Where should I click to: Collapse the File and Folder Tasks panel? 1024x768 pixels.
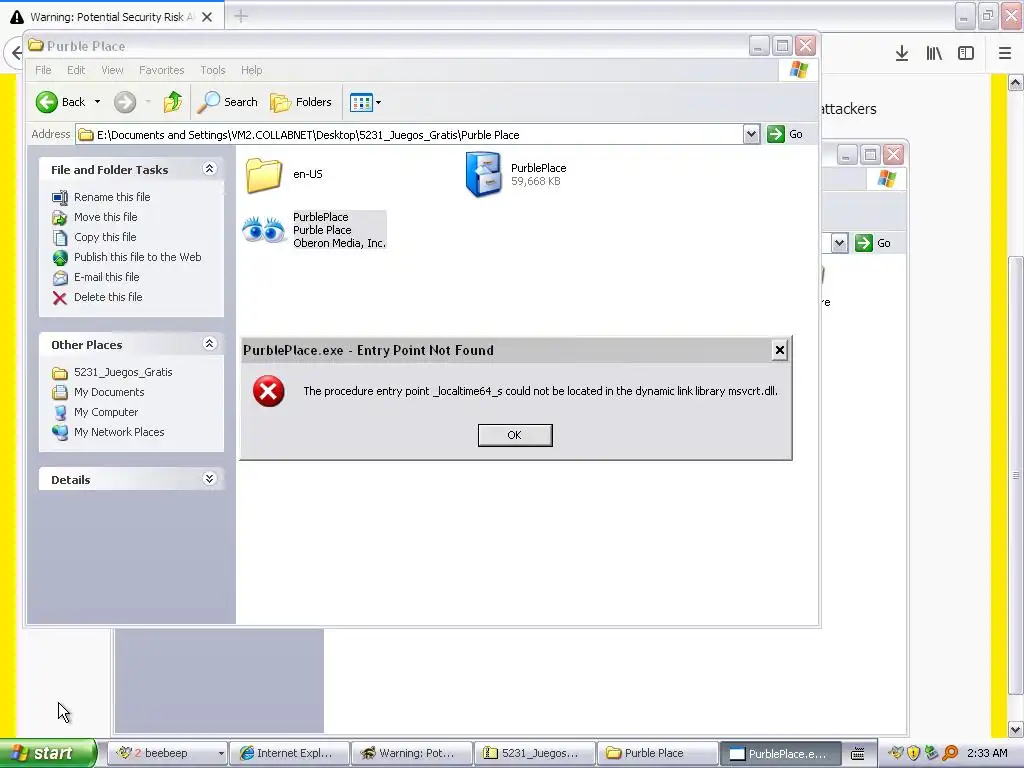pyautogui.click(x=209, y=169)
